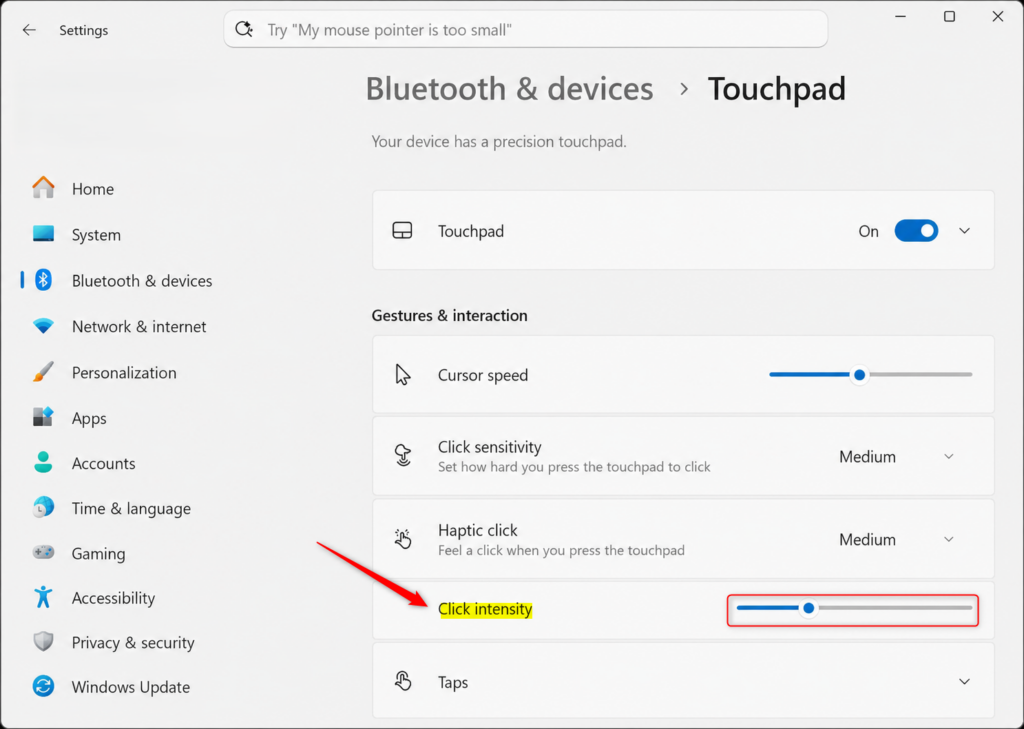Click the Click intensity label
Viewport: 1024px width, 729px height.
pyautogui.click(x=485, y=609)
